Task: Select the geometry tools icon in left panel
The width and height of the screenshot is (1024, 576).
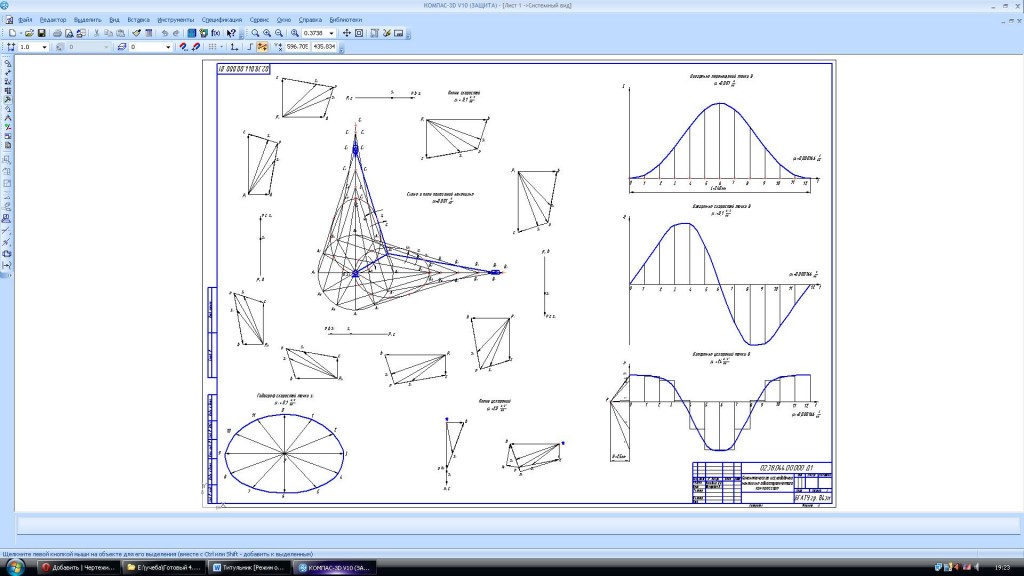Action: [x=8, y=63]
